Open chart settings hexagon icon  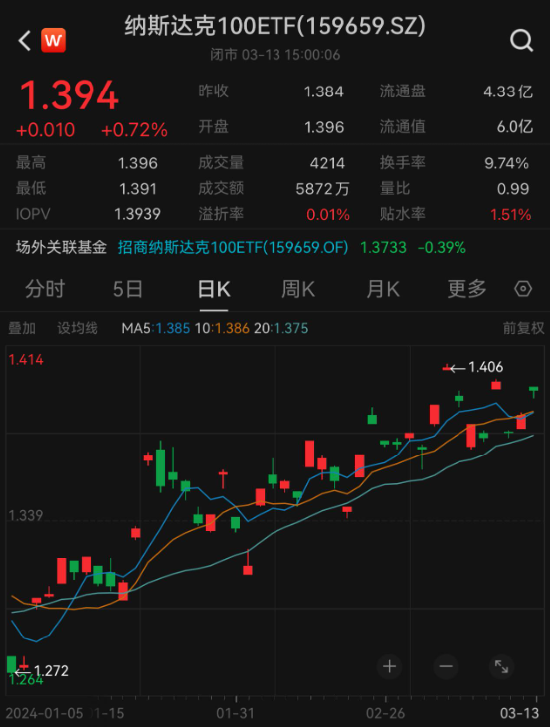(523, 289)
